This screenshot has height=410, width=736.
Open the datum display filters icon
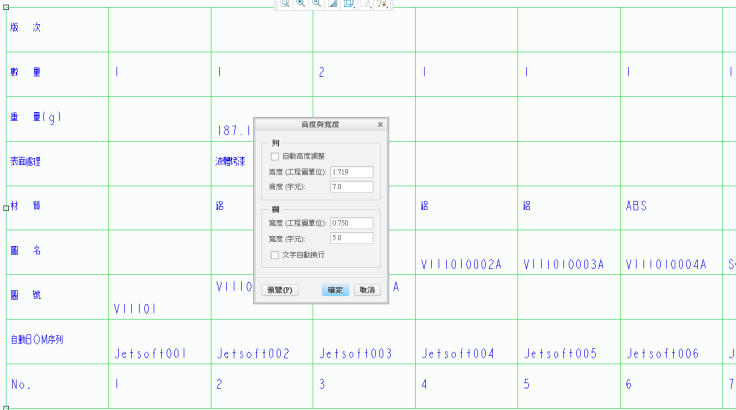click(x=382, y=4)
